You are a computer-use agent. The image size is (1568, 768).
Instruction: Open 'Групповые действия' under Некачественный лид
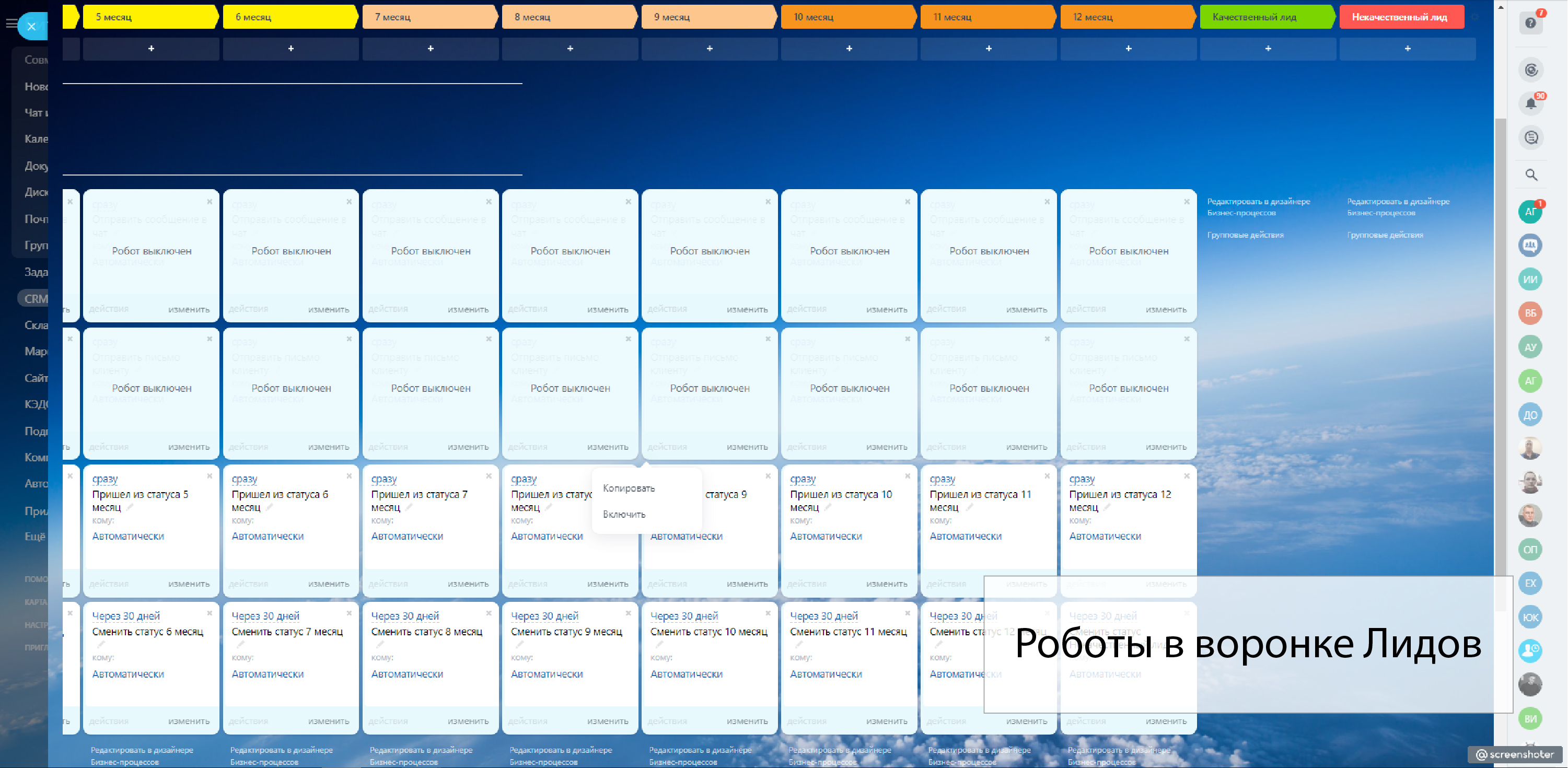(1385, 235)
